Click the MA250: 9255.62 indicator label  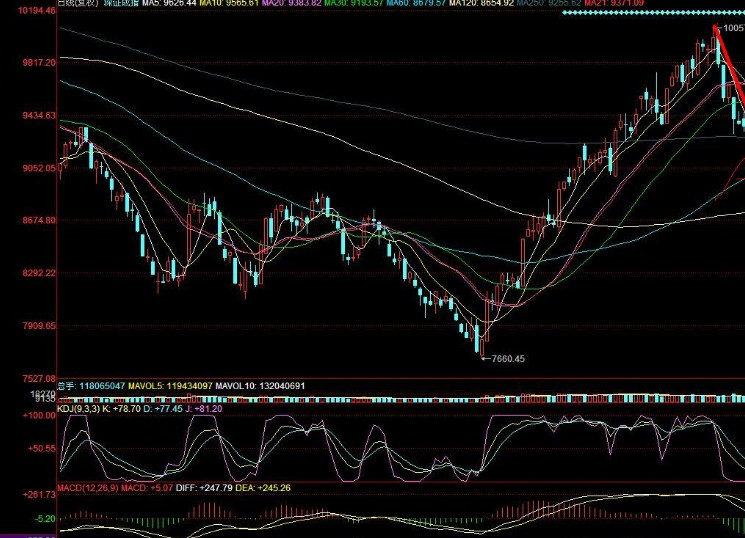pyautogui.click(x=549, y=3)
